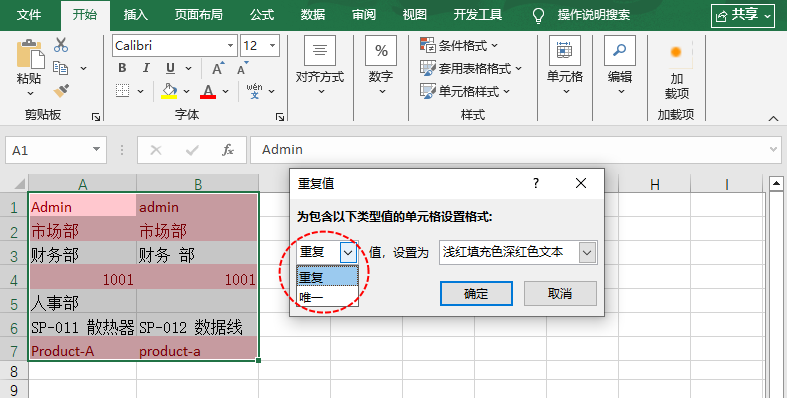Viewport: 787px width, 398px height.
Task: Click the vertical scrollbar up arrow
Action: click(776, 184)
